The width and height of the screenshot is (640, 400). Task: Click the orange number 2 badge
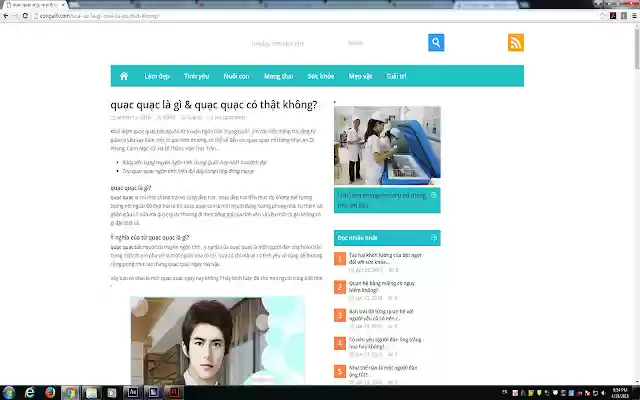click(x=340, y=287)
